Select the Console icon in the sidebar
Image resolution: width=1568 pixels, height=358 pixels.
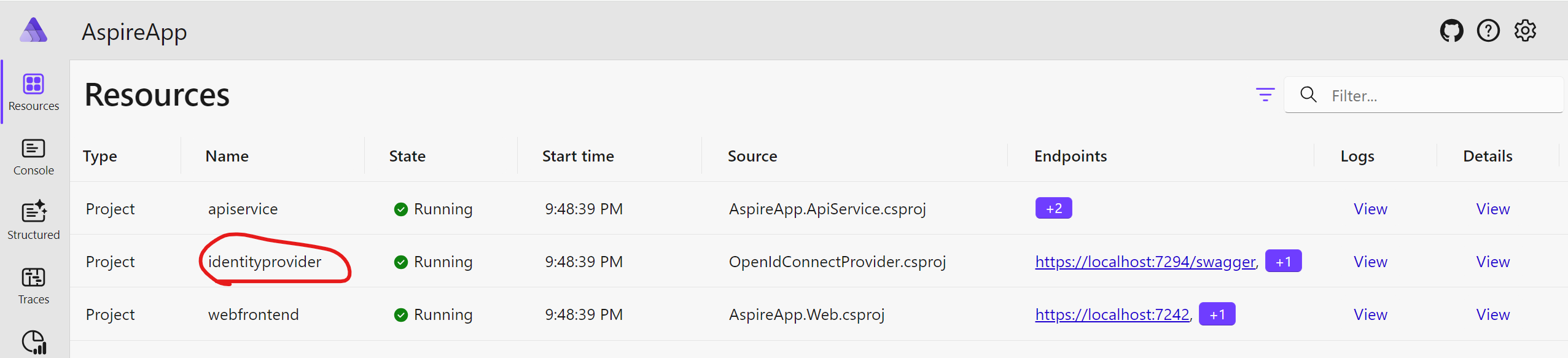(x=33, y=149)
